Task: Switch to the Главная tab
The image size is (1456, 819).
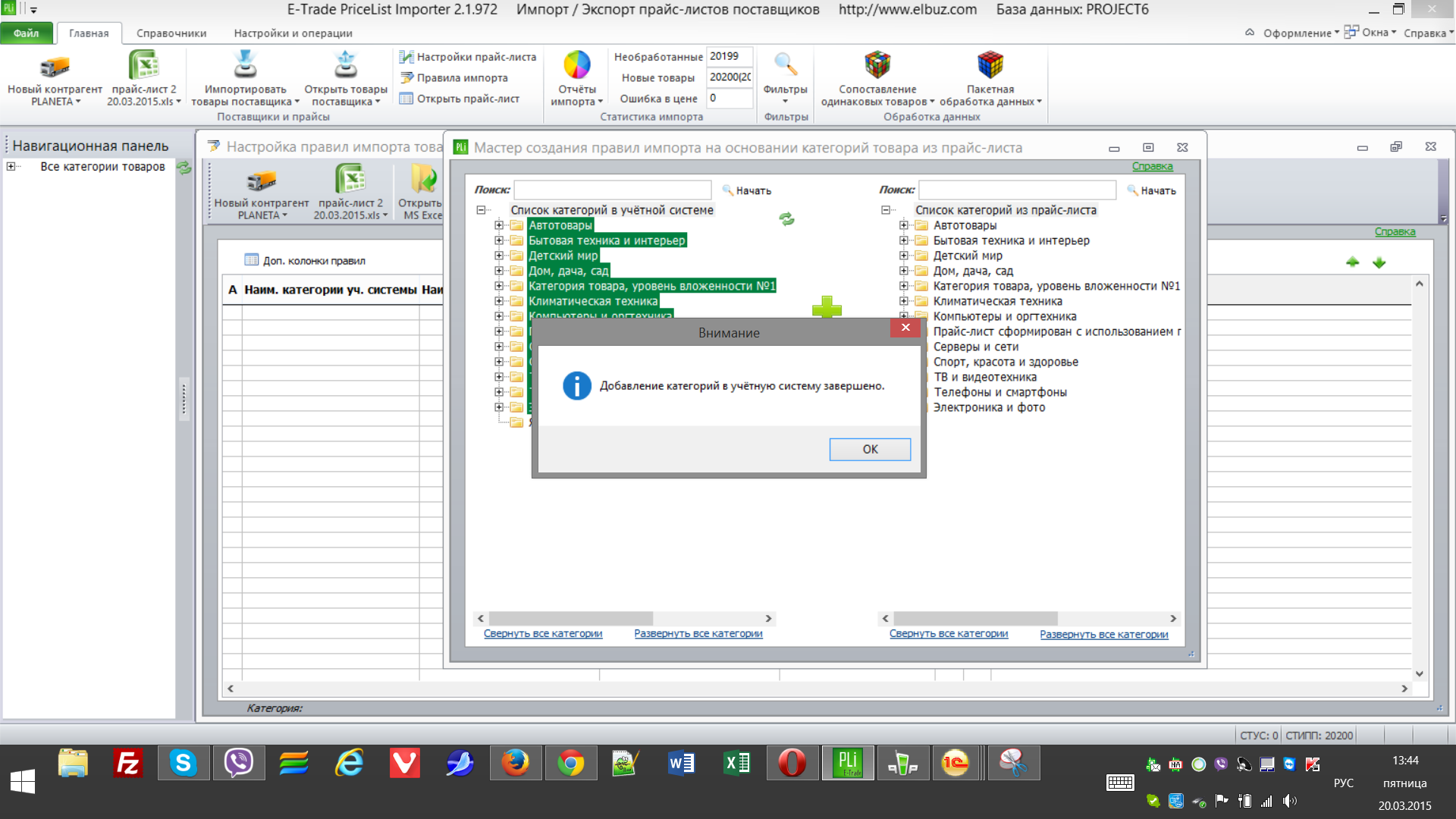Action: tap(89, 33)
